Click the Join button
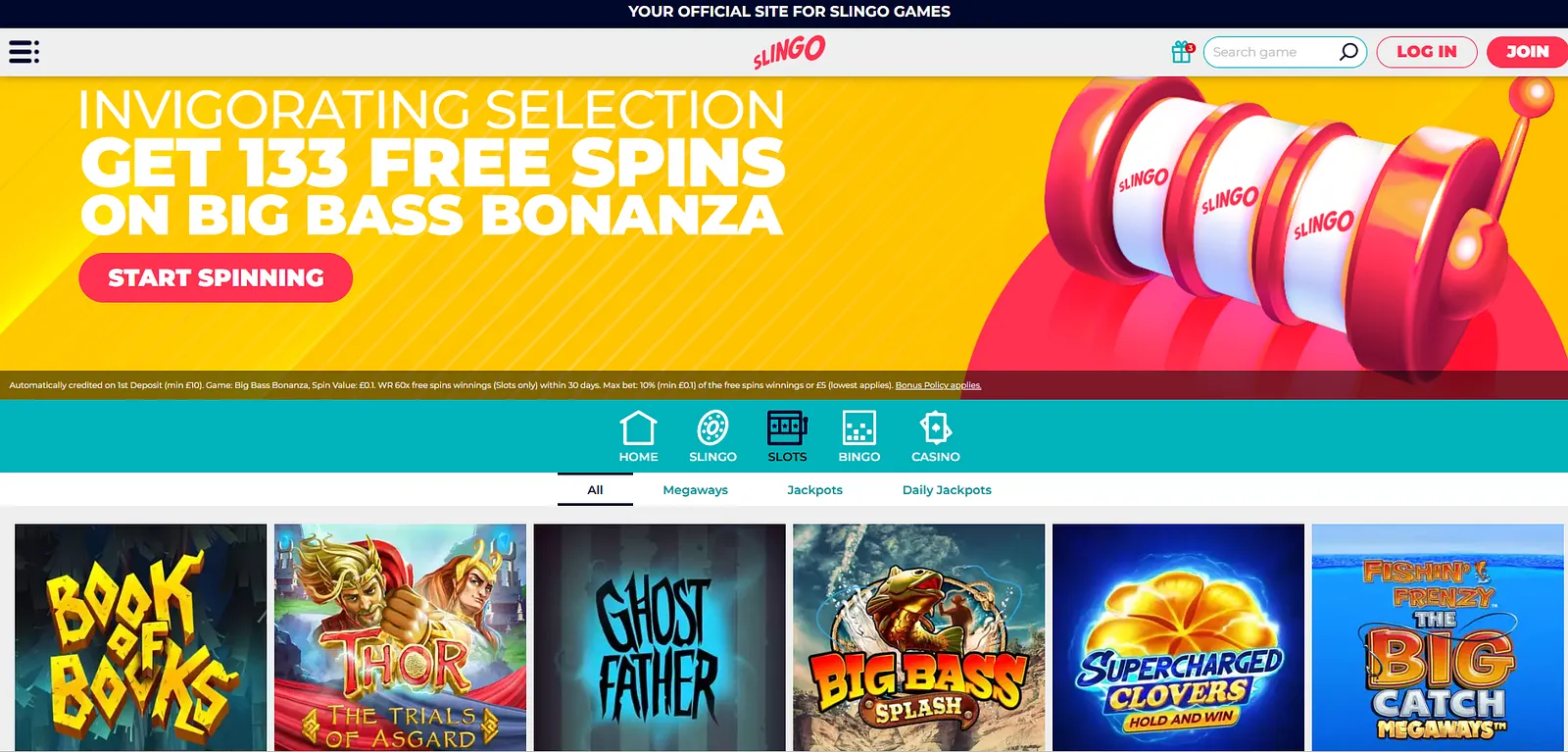Viewport: 1568px width, 752px height. pos(1527,52)
